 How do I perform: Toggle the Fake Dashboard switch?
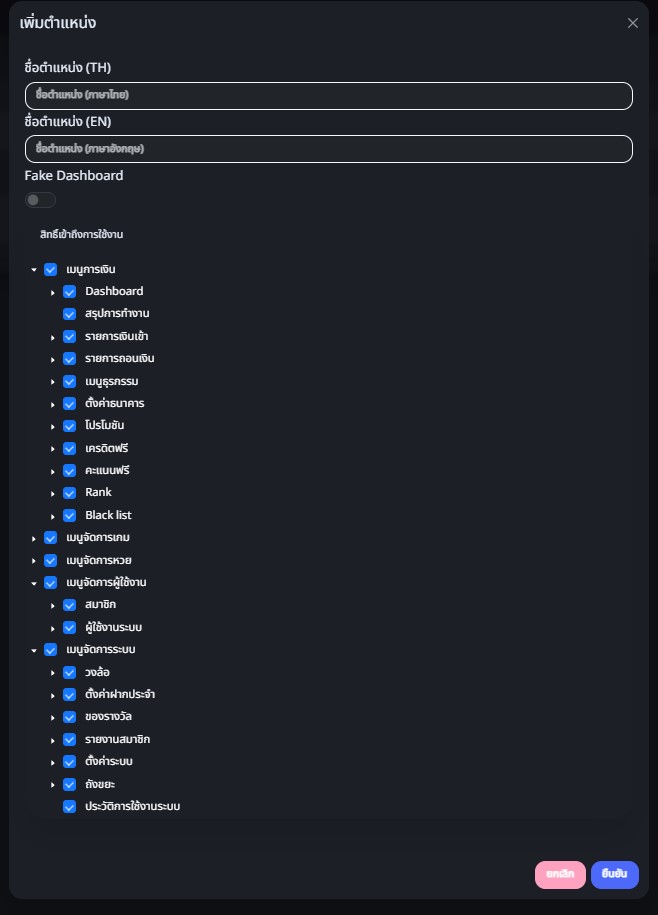[x=40, y=200]
